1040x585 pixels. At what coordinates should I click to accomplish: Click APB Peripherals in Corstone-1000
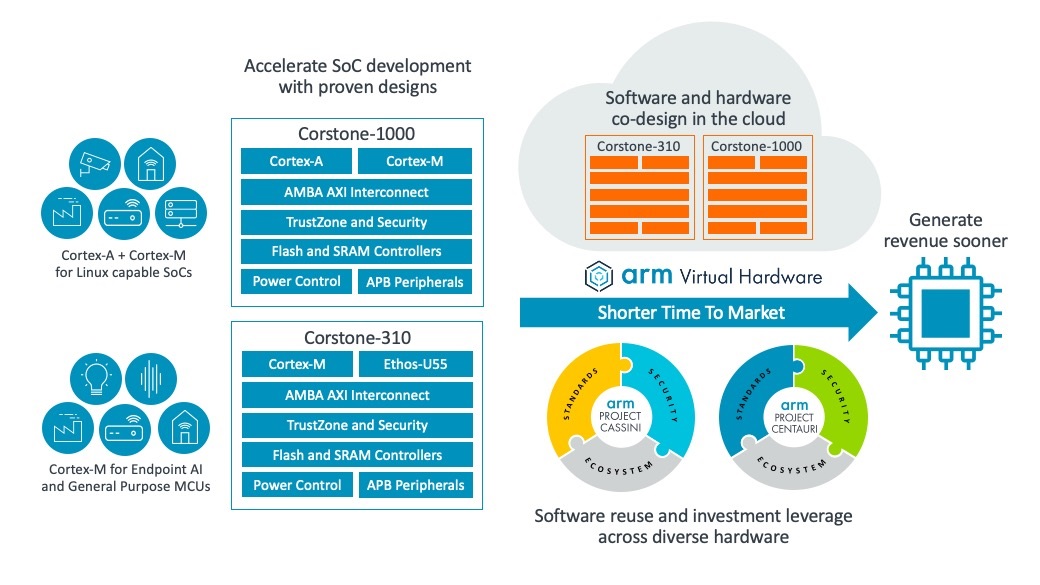coord(415,281)
